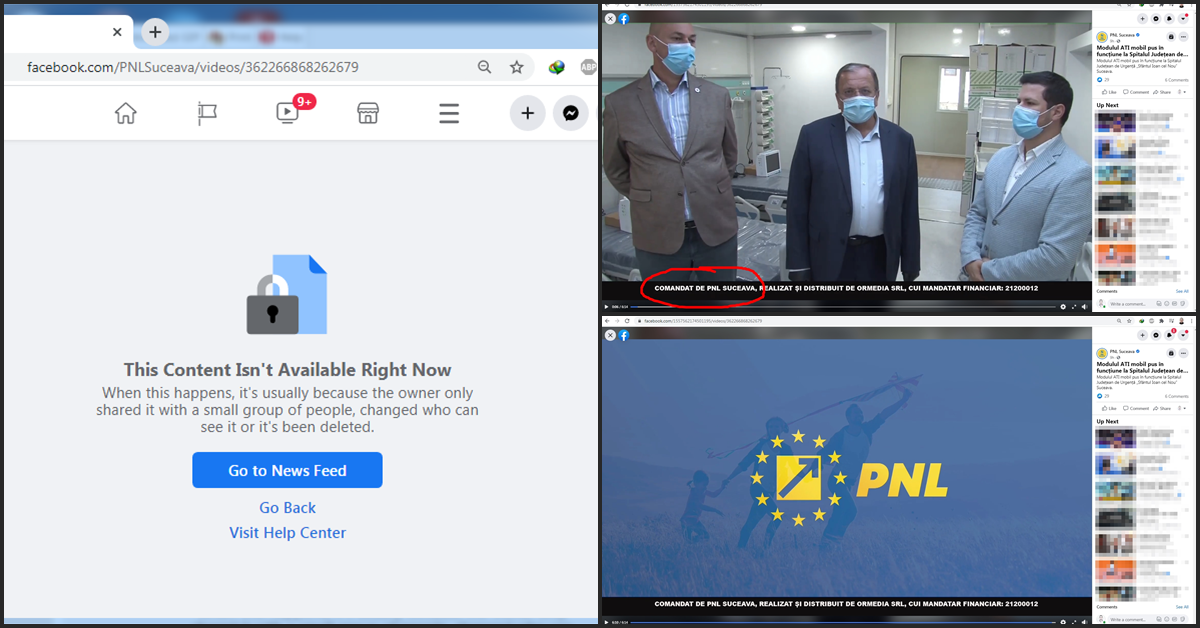Click the video progress bar in top-right window
This screenshot has width=1200, height=628.
[842, 307]
